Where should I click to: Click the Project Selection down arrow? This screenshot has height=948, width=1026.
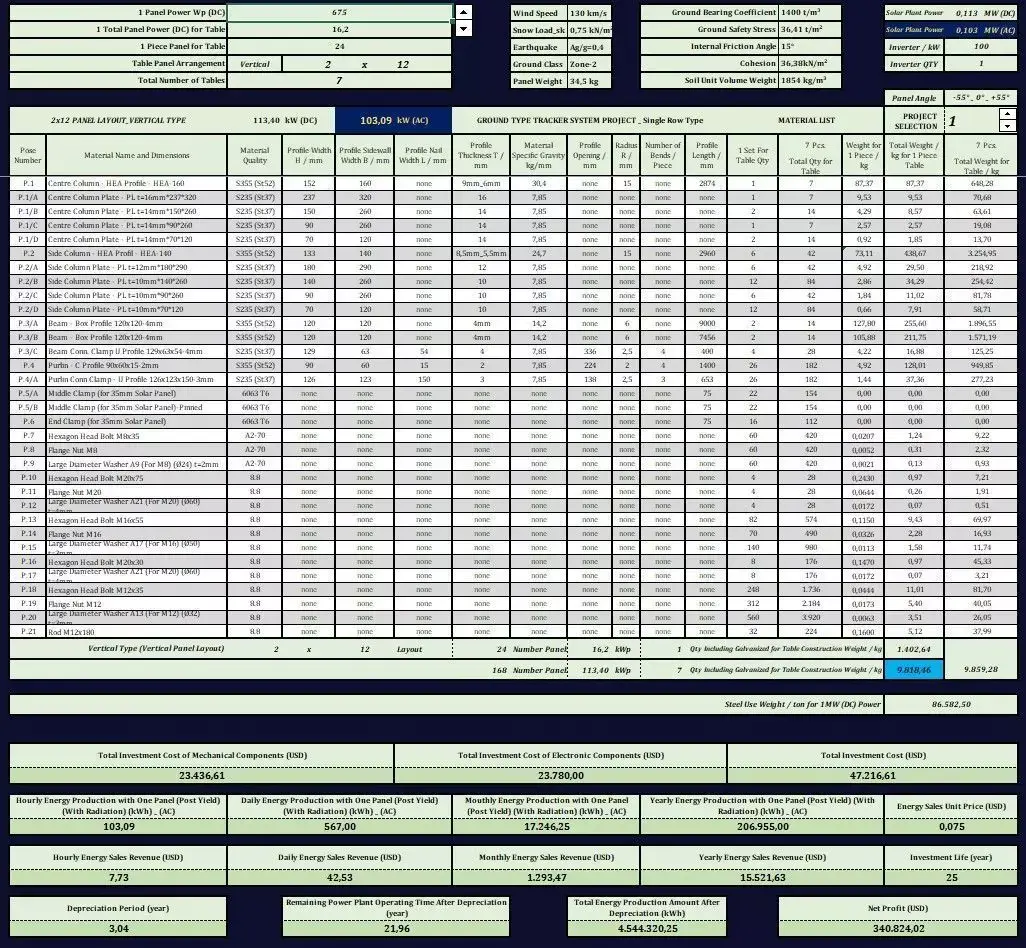pyautogui.click(x=1007, y=126)
